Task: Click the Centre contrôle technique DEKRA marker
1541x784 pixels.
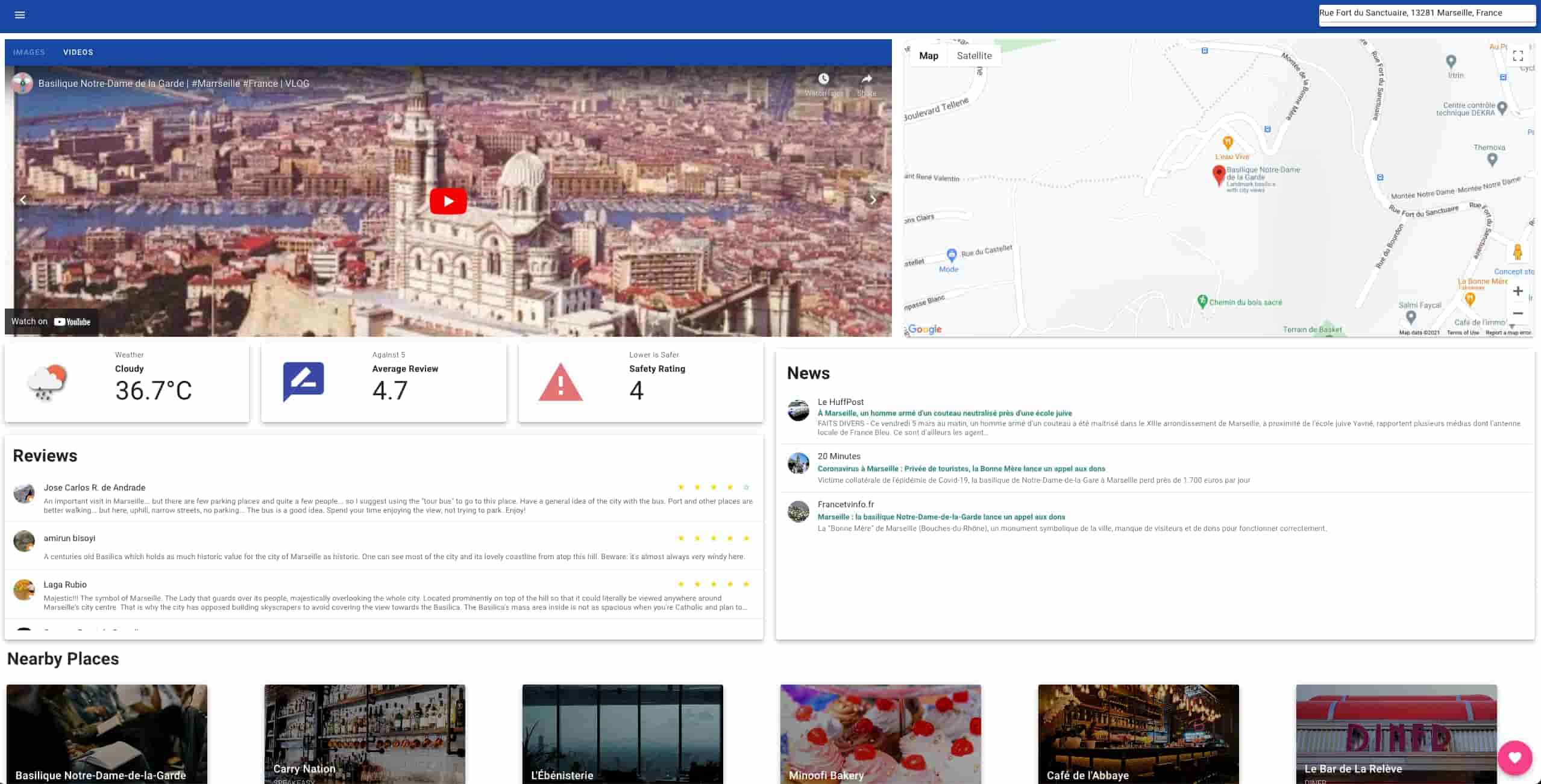Action: (x=1502, y=108)
